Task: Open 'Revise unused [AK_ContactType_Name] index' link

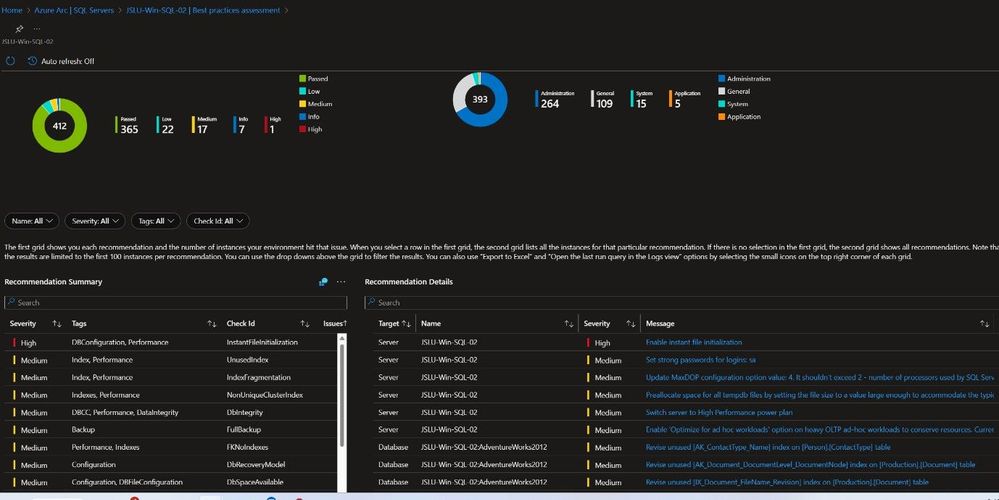Action: click(x=768, y=447)
